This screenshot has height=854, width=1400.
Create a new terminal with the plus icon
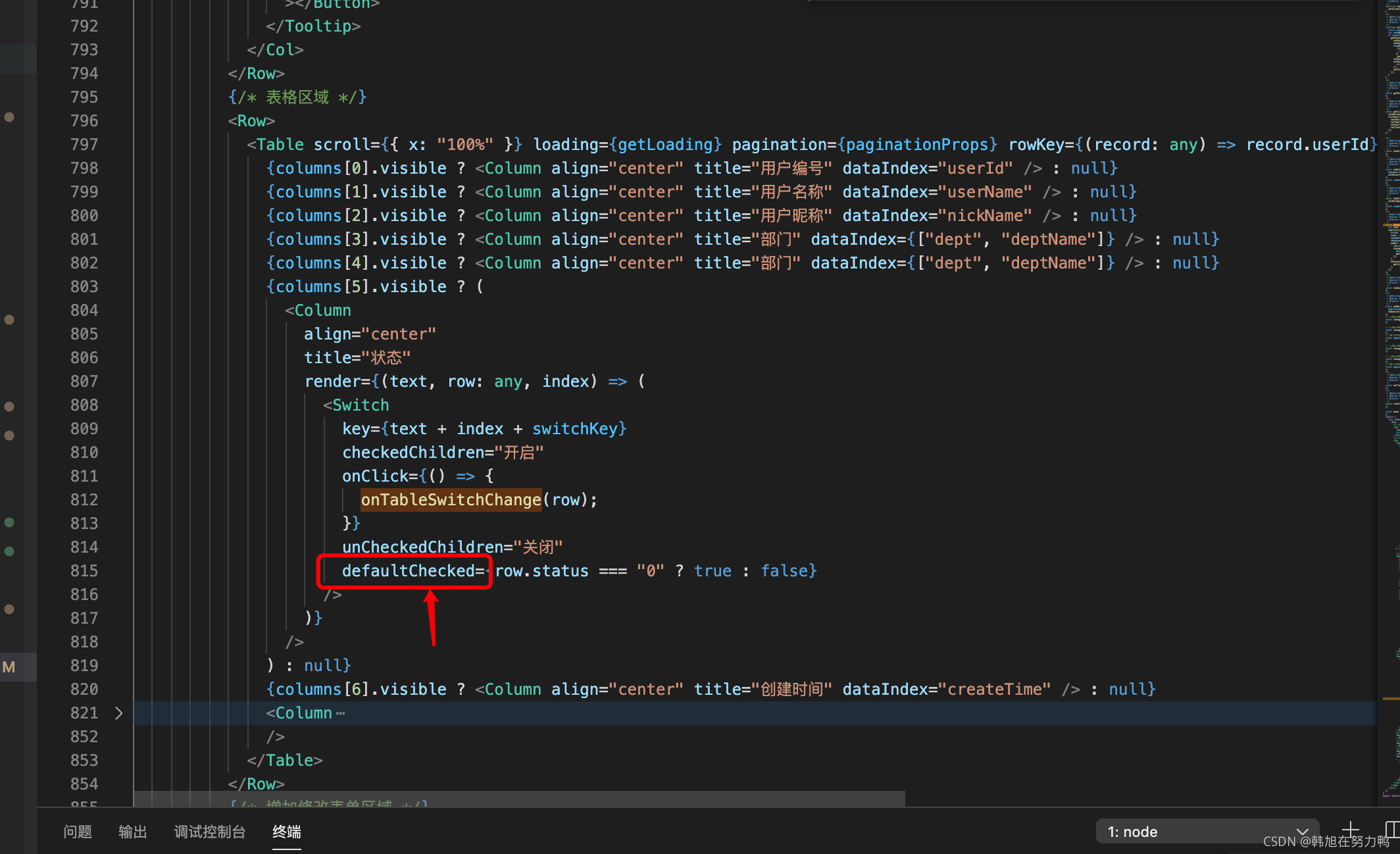[1350, 830]
